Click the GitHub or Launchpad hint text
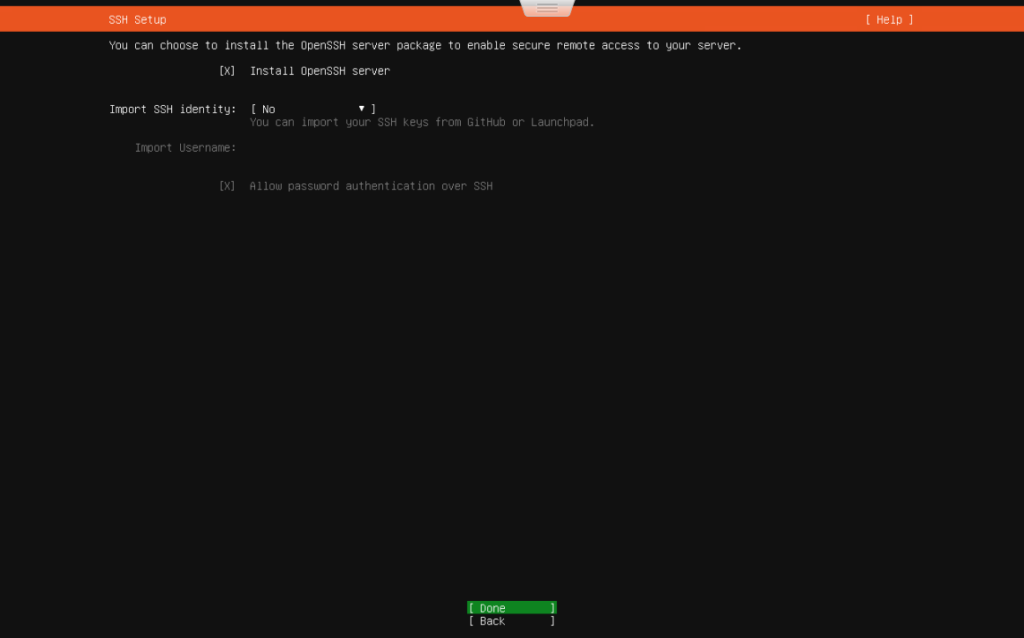Image resolution: width=1024 pixels, height=638 pixels. click(422, 122)
